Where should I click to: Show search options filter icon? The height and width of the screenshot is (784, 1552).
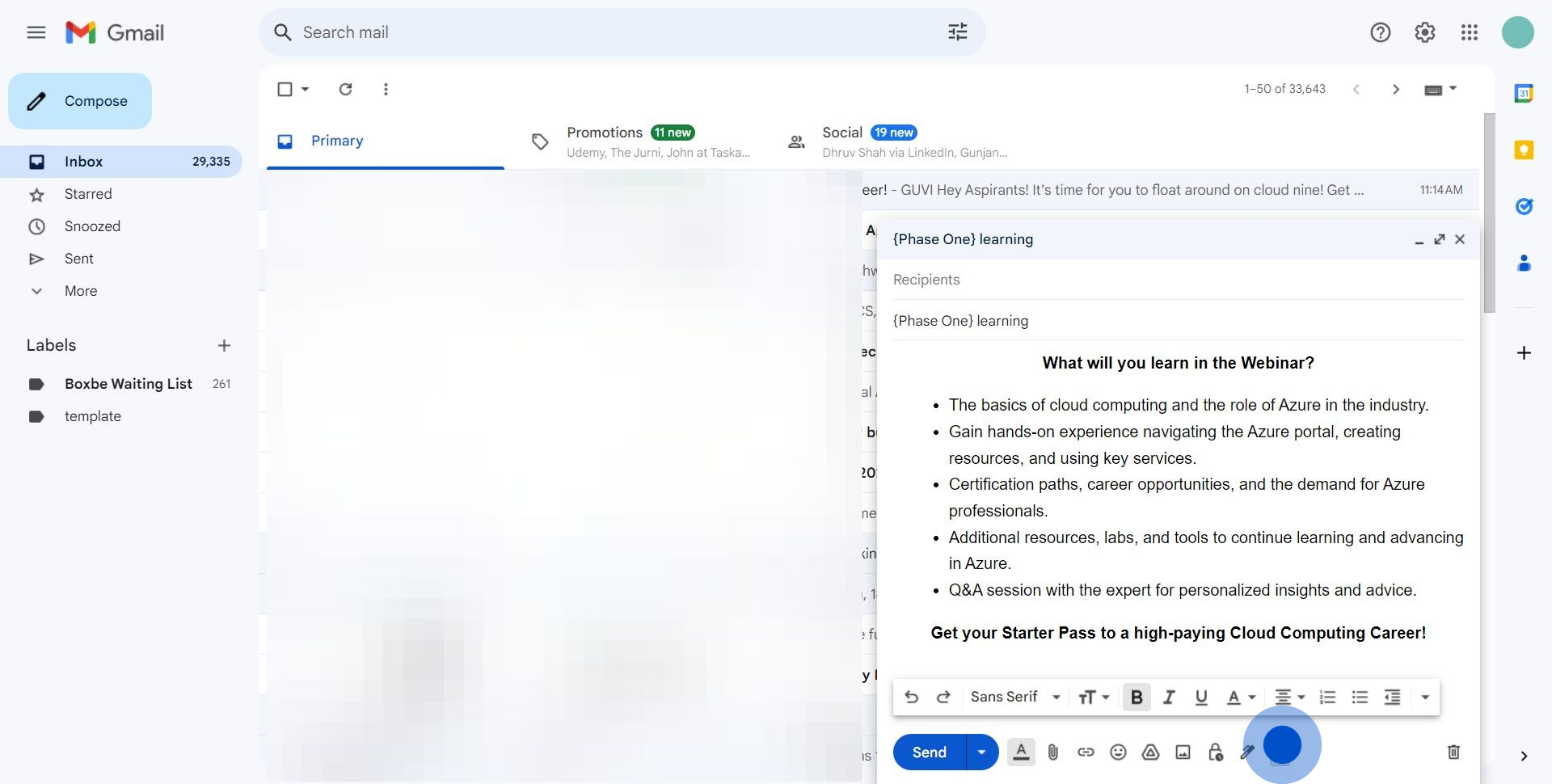coord(957,32)
